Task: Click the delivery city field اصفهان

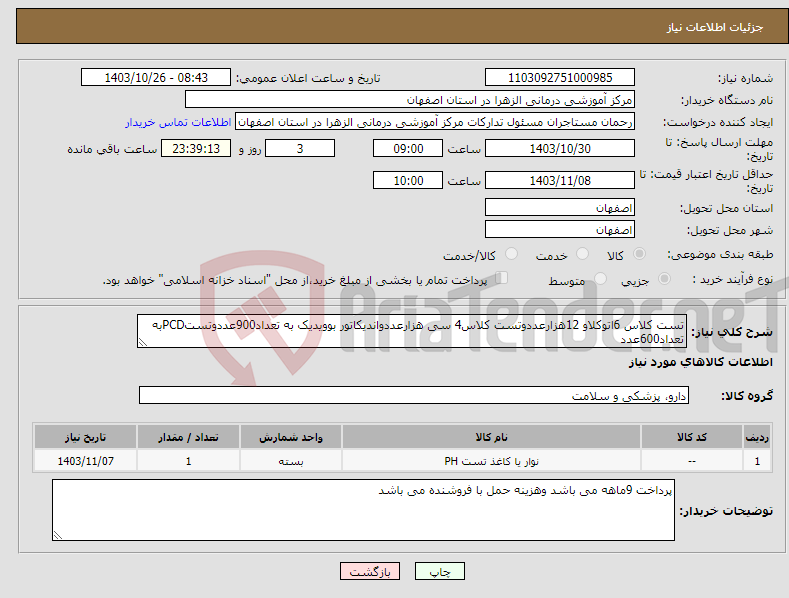Action: pyautogui.click(x=560, y=230)
